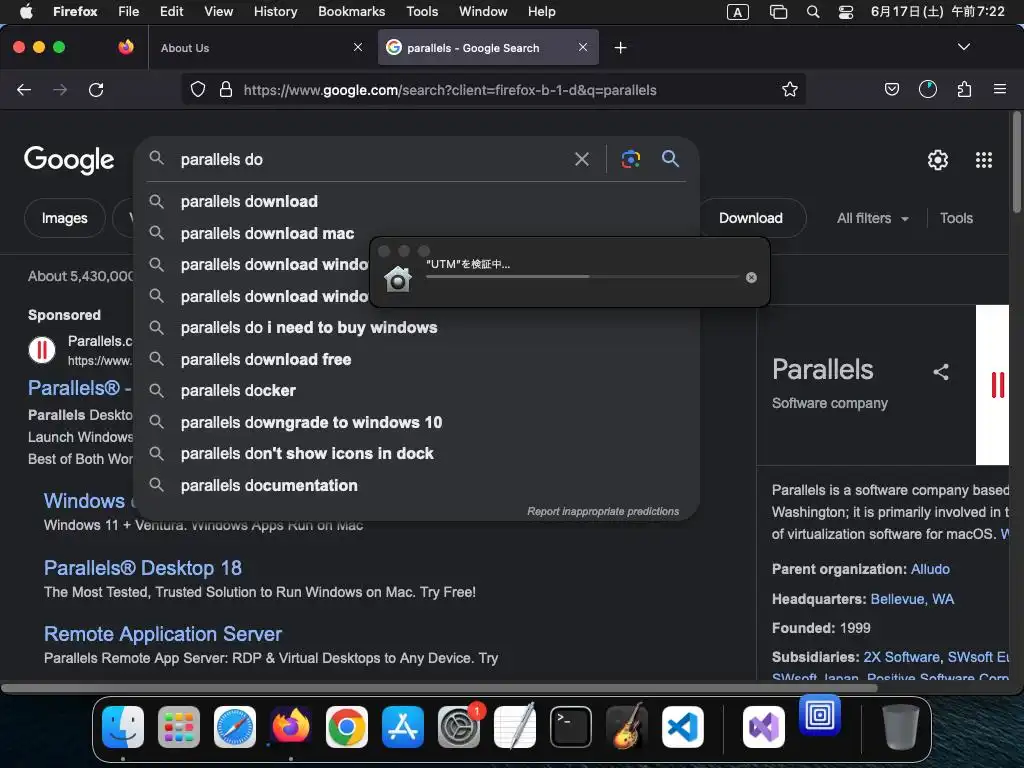Screen dimensions: 1024x768
Task: Go back to the previous page
Action: (x=24, y=89)
